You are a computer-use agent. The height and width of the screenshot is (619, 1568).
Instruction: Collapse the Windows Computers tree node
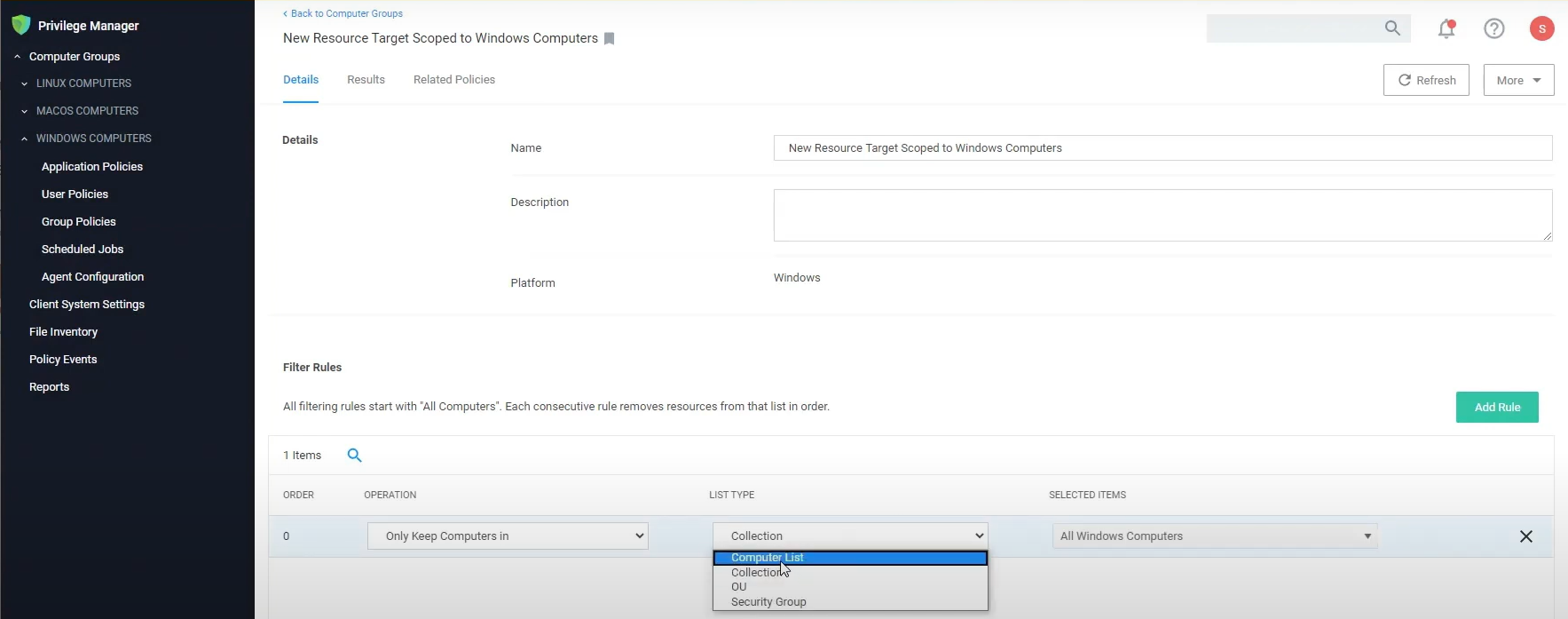click(x=25, y=139)
